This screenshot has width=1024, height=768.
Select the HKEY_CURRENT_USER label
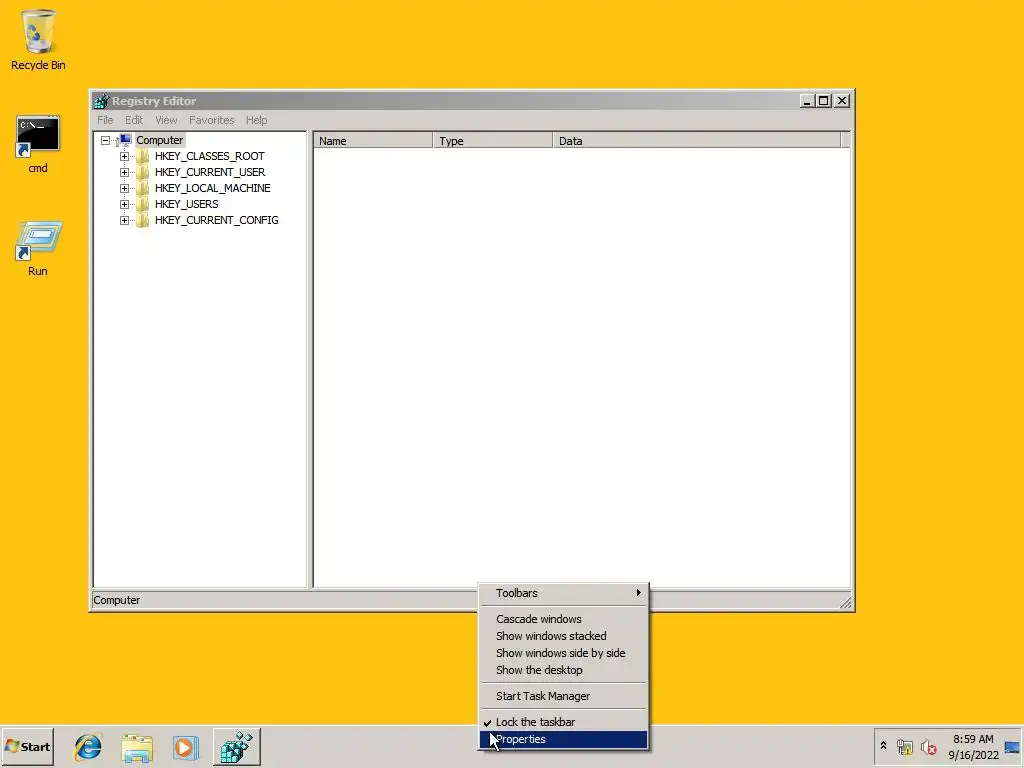[210, 172]
